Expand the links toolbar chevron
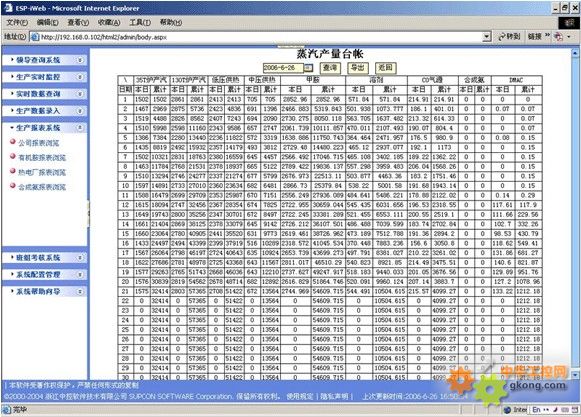The width and height of the screenshot is (581, 417). 547,35
